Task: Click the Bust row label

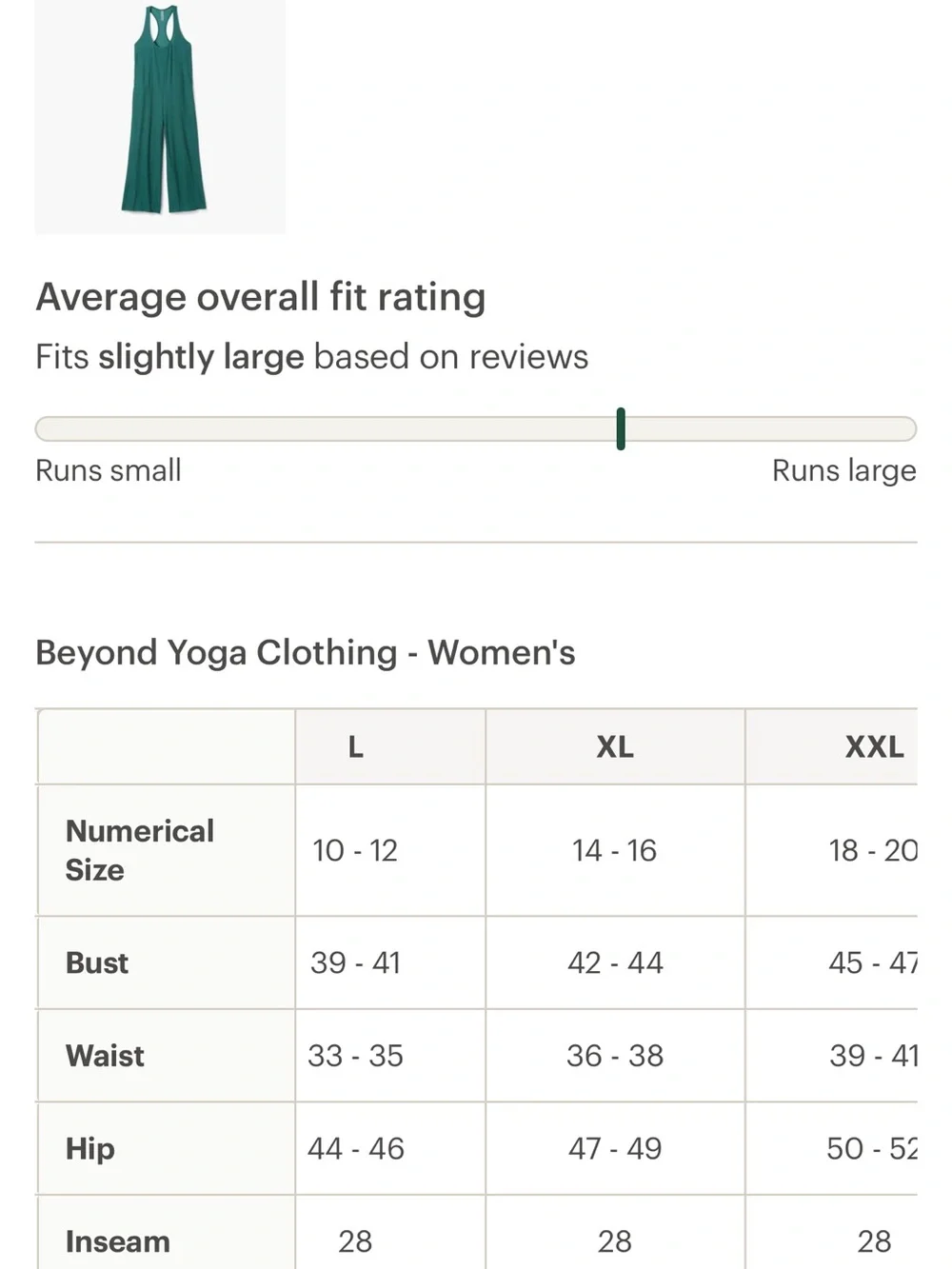Action: click(97, 962)
